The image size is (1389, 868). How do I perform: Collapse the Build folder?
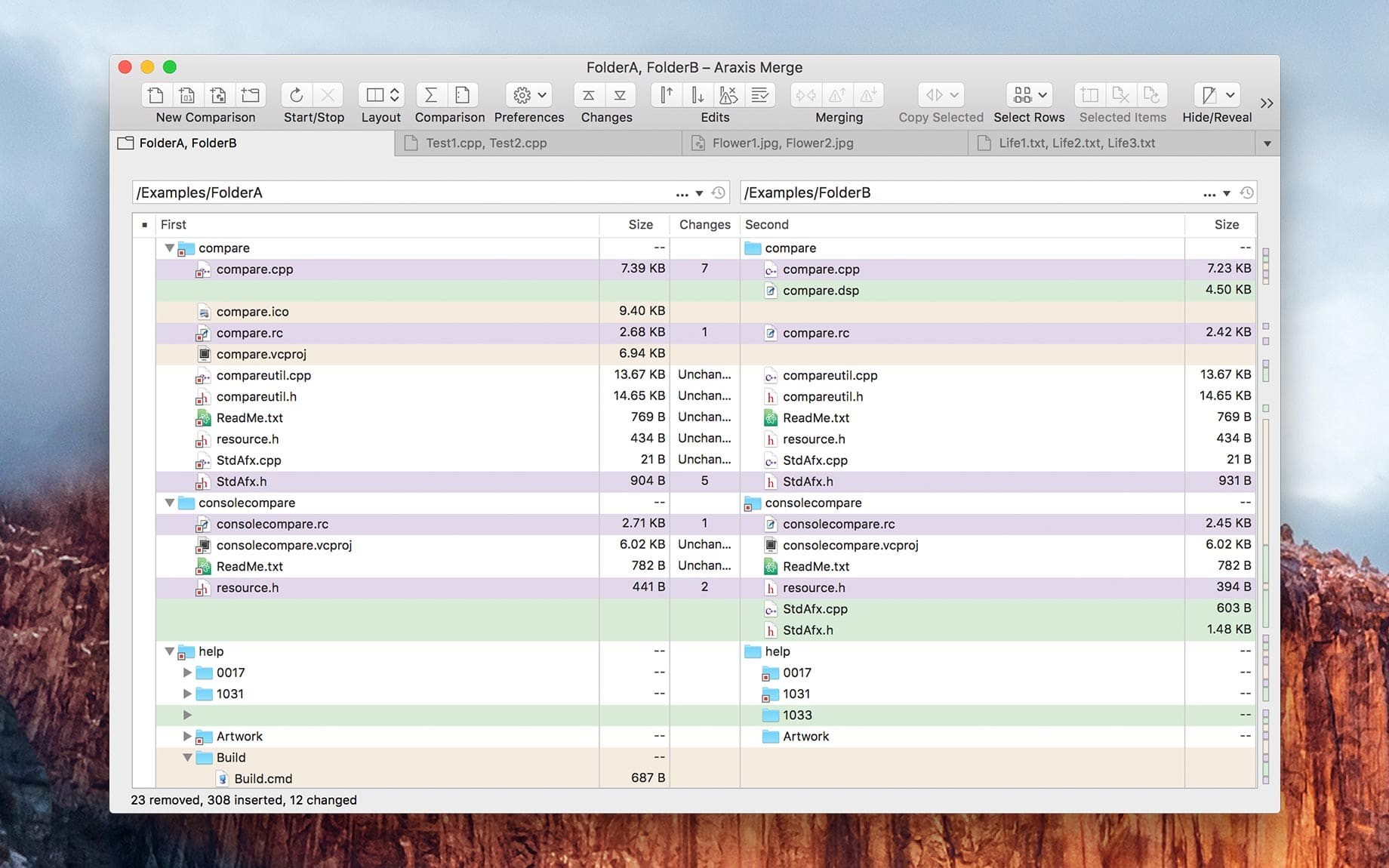pyautogui.click(x=186, y=757)
